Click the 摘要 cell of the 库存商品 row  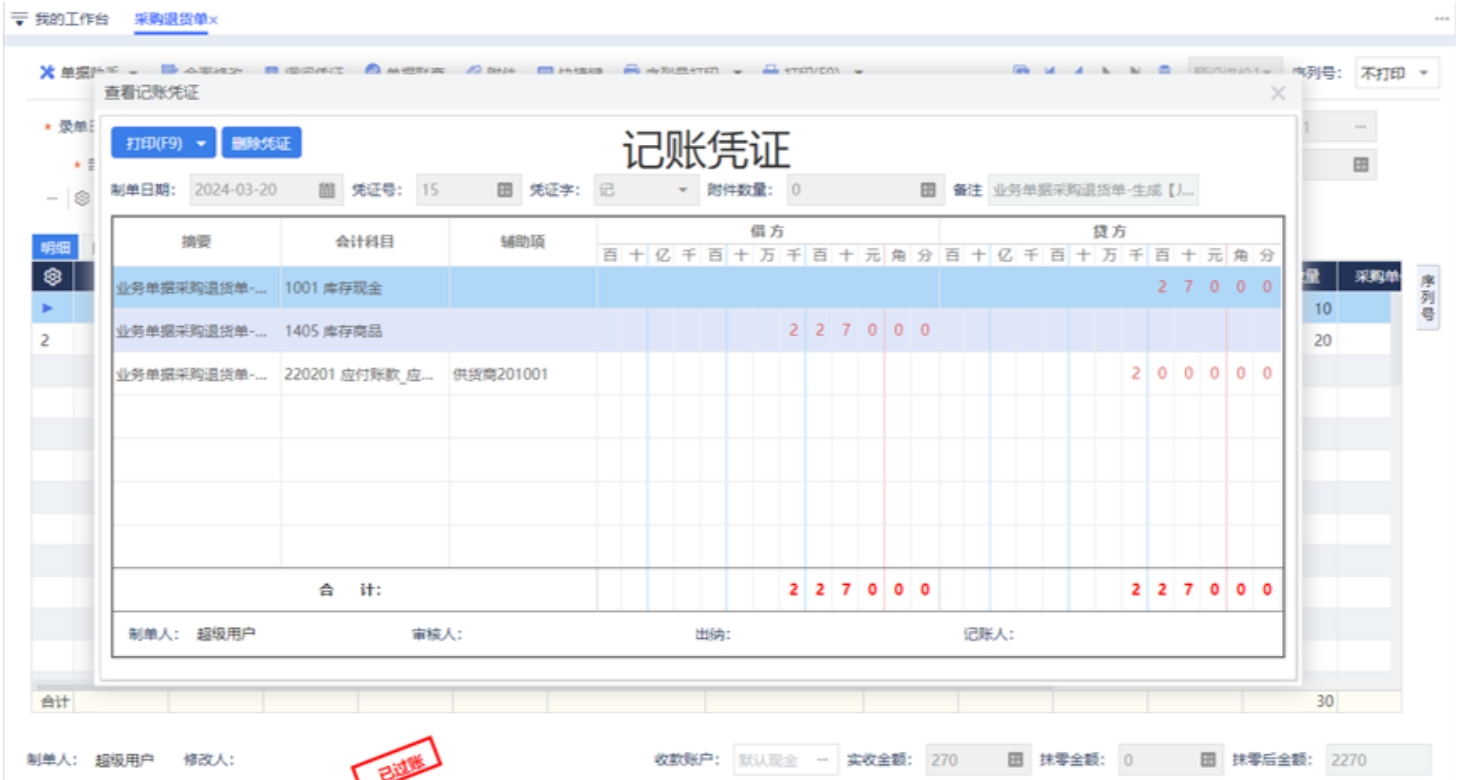point(196,331)
